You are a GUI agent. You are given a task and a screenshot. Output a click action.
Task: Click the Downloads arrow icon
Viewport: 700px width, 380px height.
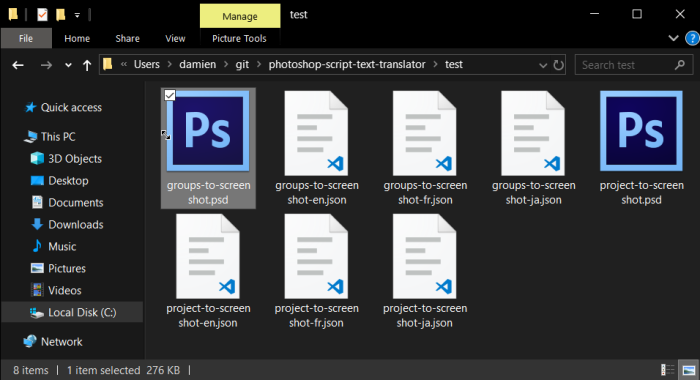[37, 224]
